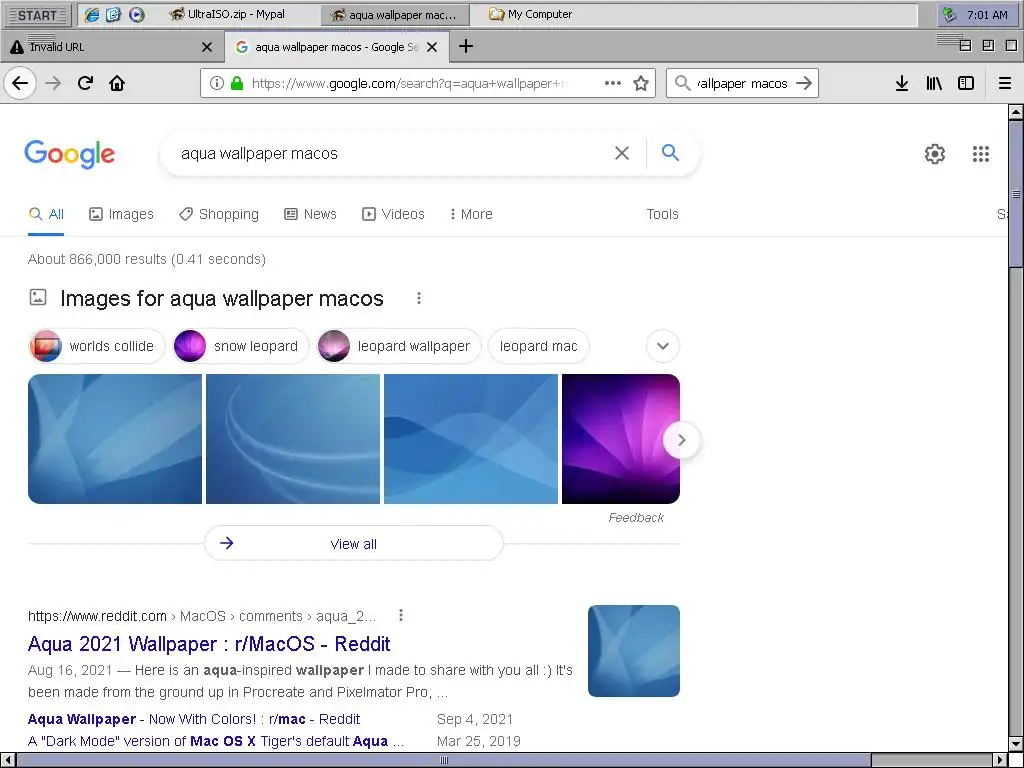Run Google search with magnifier icon
The width and height of the screenshot is (1024, 768).
coord(671,153)
